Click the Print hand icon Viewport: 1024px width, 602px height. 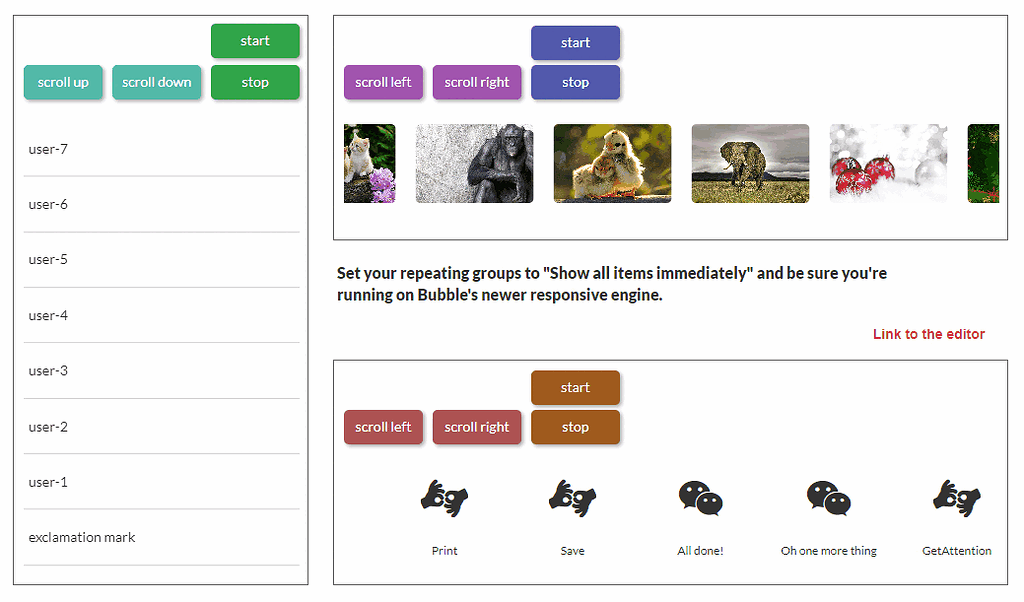tap(444, 498)
